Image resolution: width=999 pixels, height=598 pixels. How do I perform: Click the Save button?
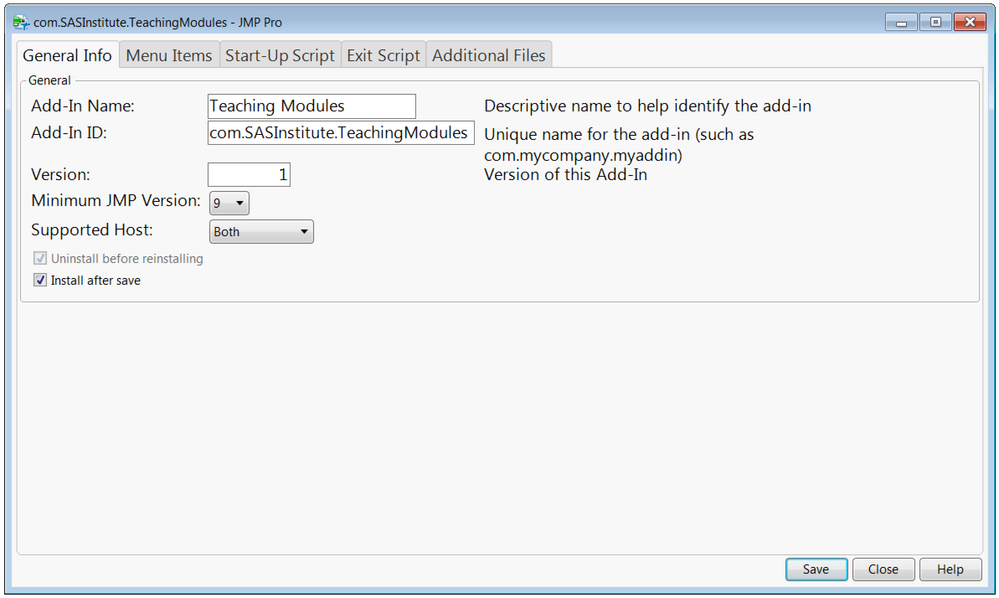(x=816, y=569)
